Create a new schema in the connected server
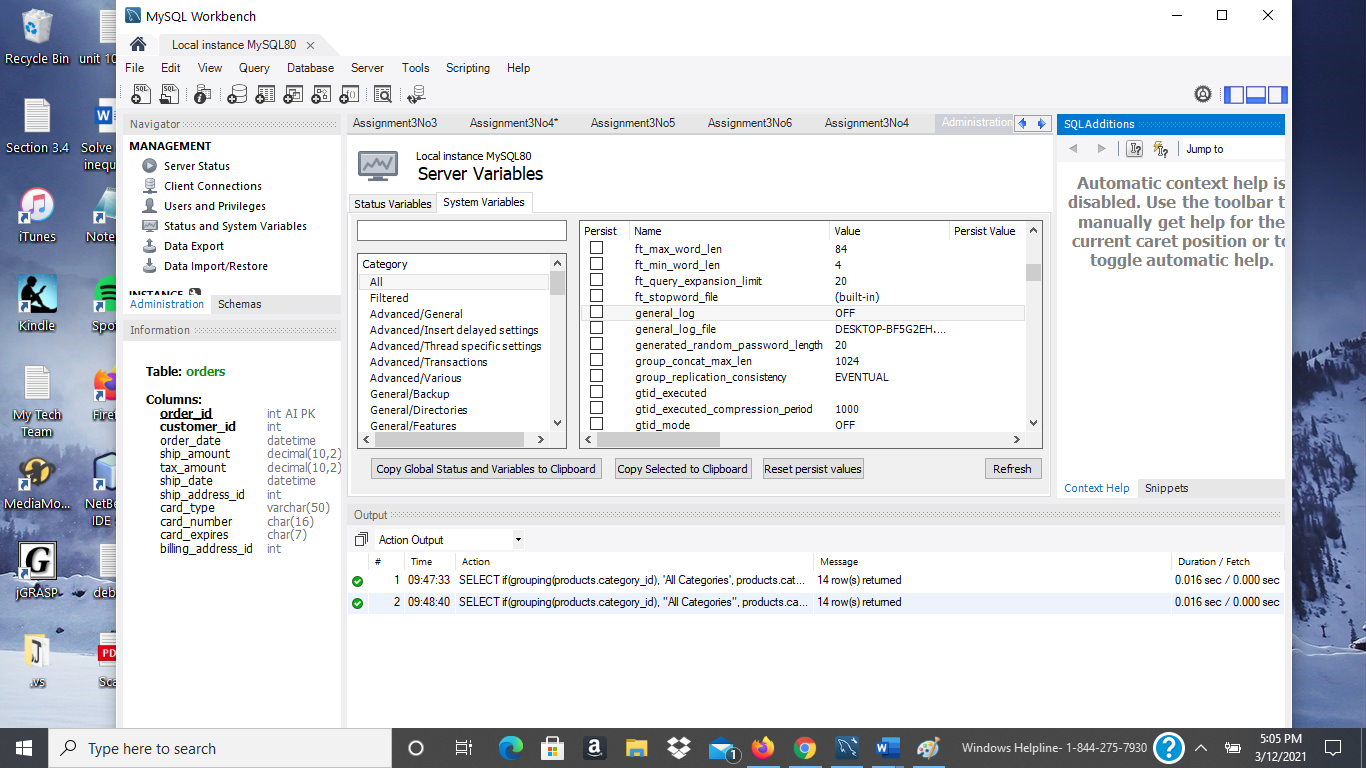The image size is (1366, 768). coord(238,94)
